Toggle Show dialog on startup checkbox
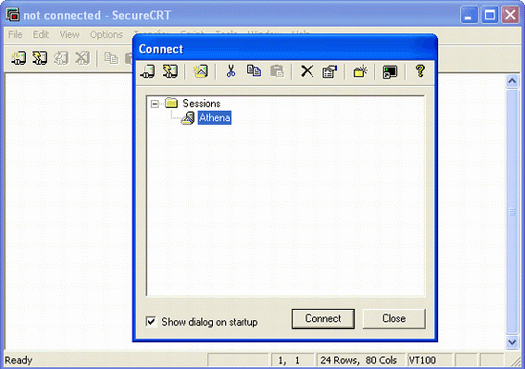This screenshot has height=369, width=525. pyautogui.click(x=151, y=322)
